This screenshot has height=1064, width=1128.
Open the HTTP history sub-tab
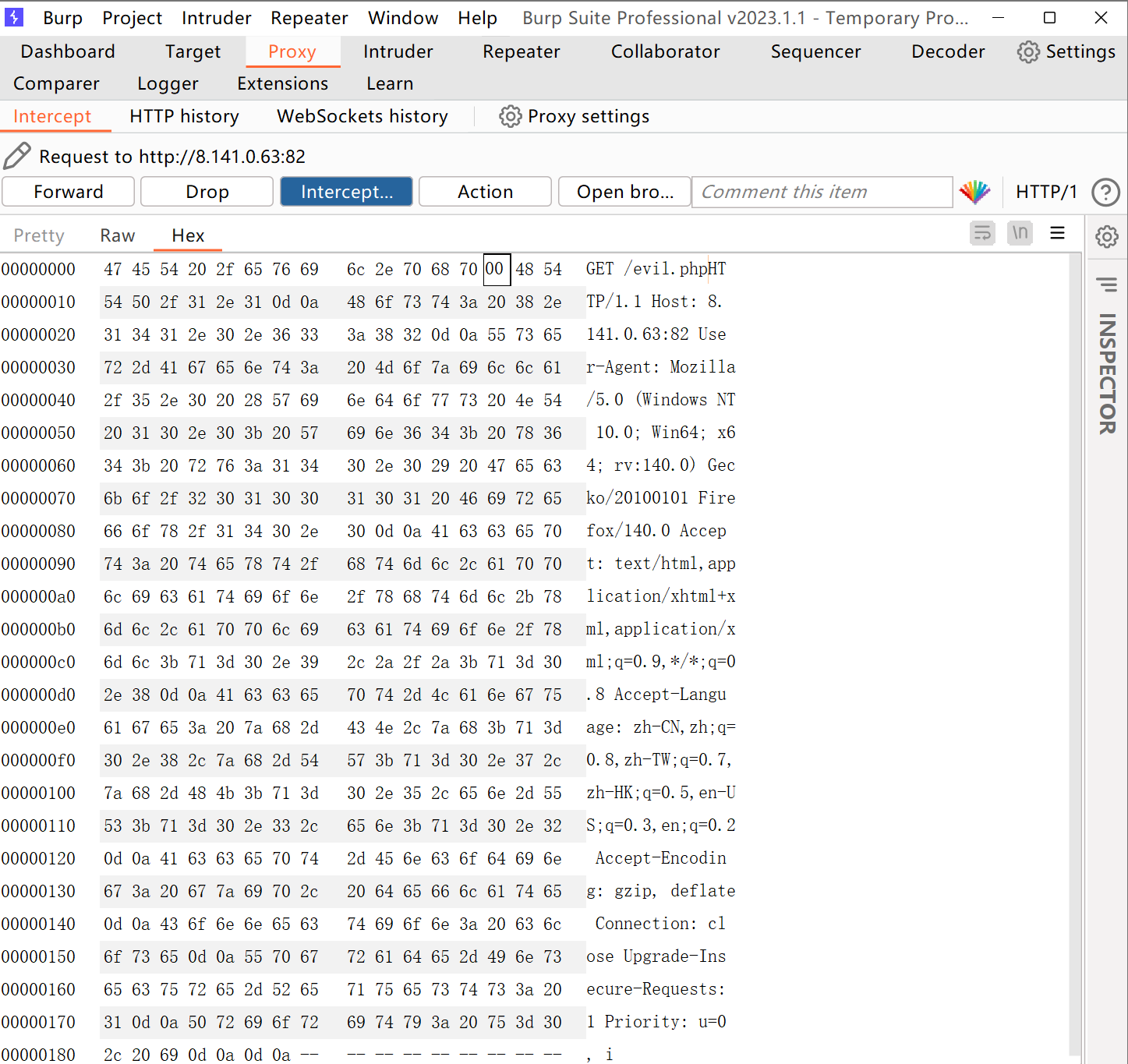(184, 116)
